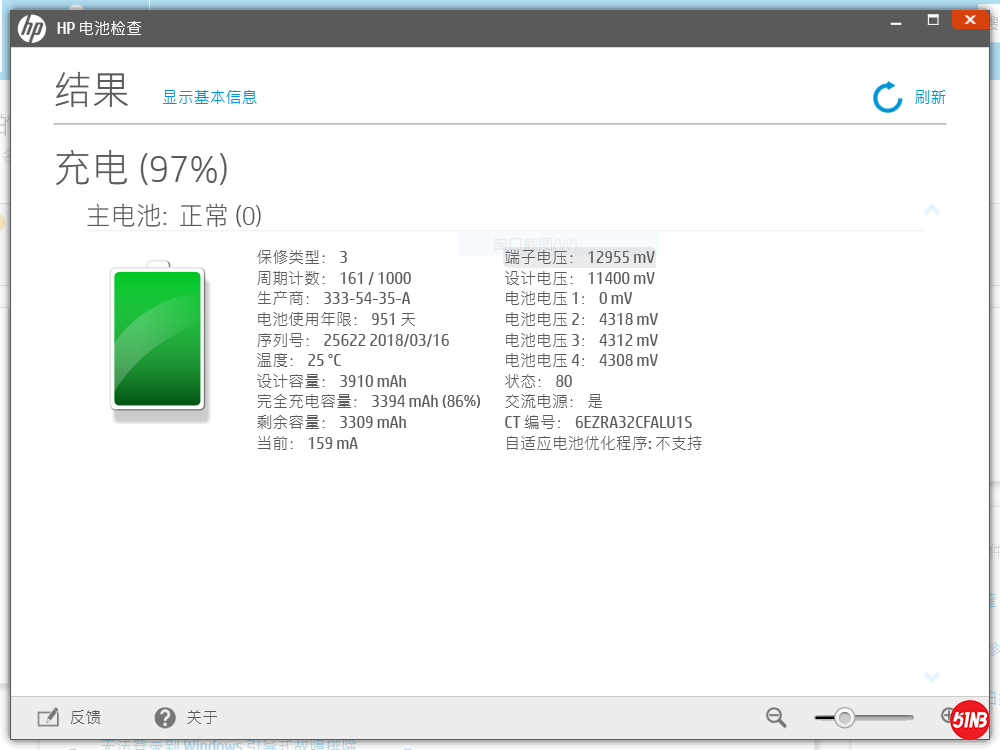Open the 显示基本信息 link

[x=210, y=97]
